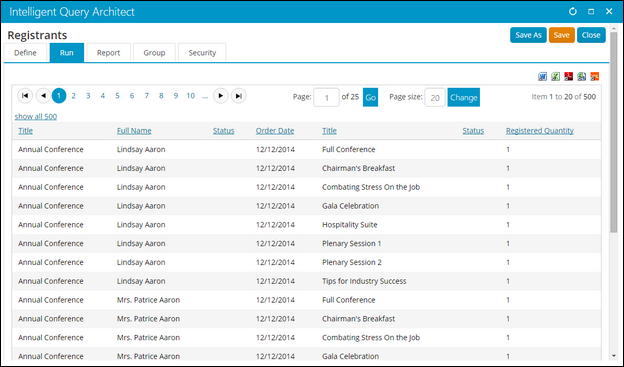
Task: Jump to first page of results
Action: pos(25,96)
